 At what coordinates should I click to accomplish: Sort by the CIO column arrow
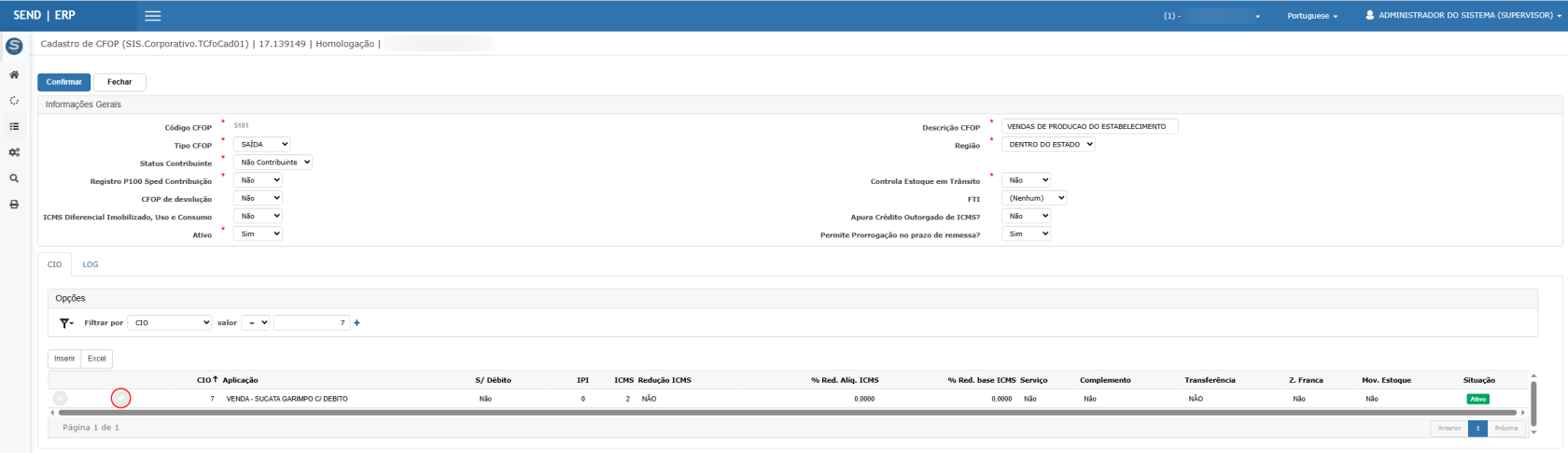pyautogui.click(x=216, y=379)
